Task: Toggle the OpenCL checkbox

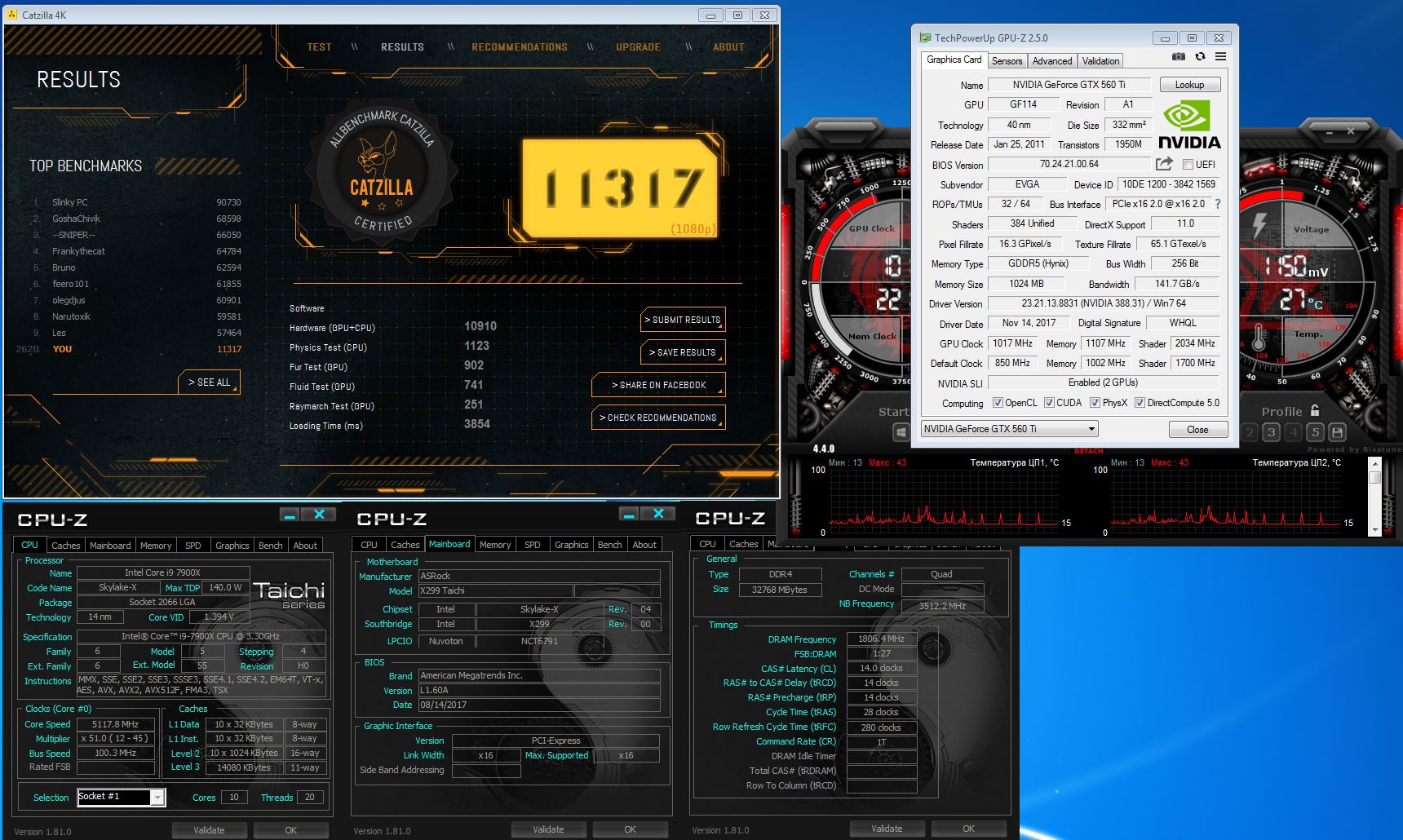Action: (x=998, y=403)
